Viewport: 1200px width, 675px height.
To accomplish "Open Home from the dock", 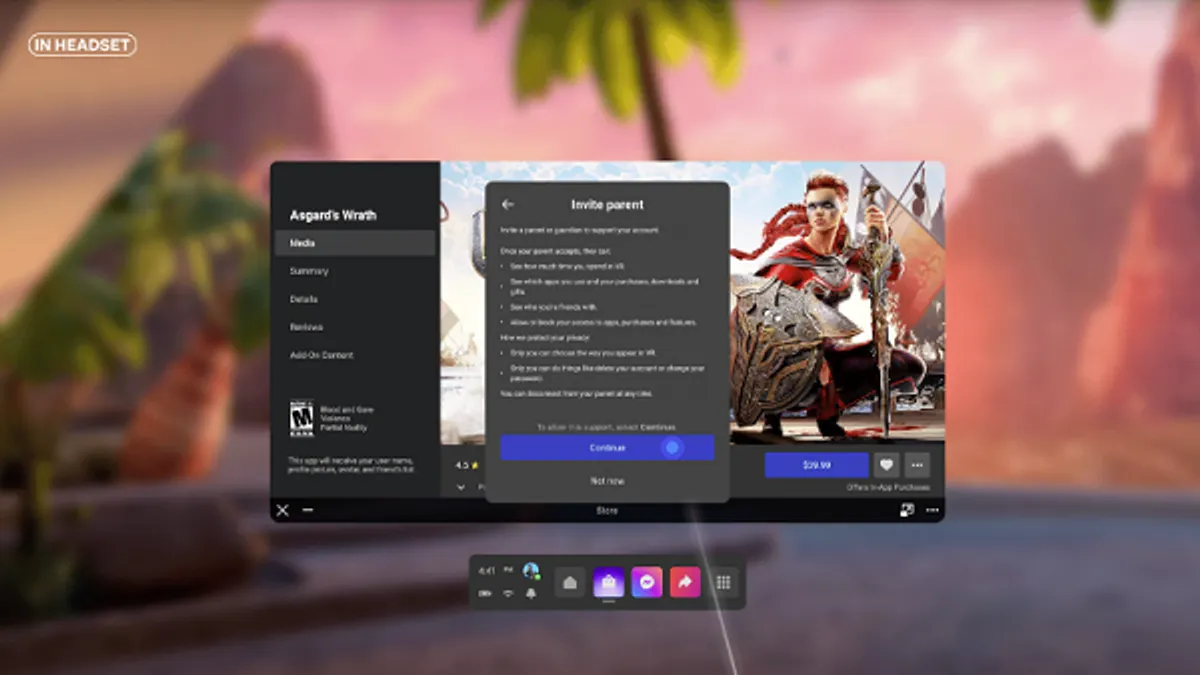I will click(x=570, y=582).
